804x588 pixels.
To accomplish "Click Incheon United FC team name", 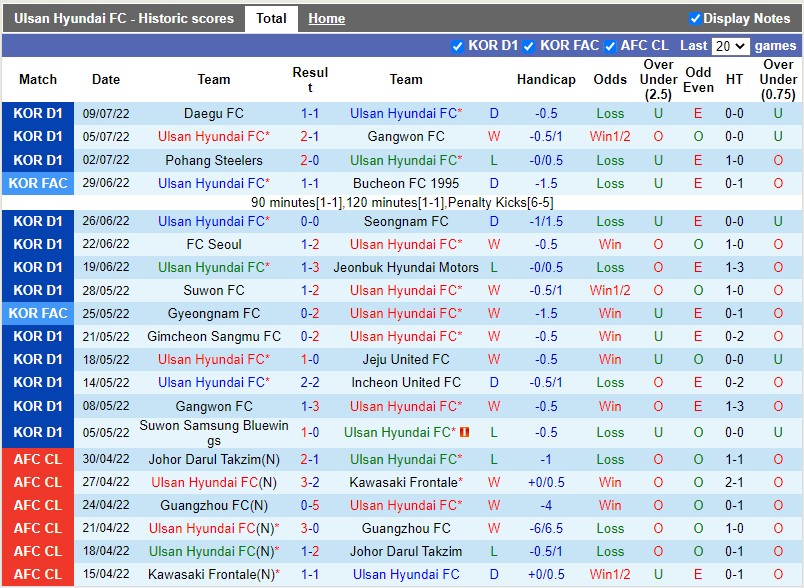I will 406,382.
